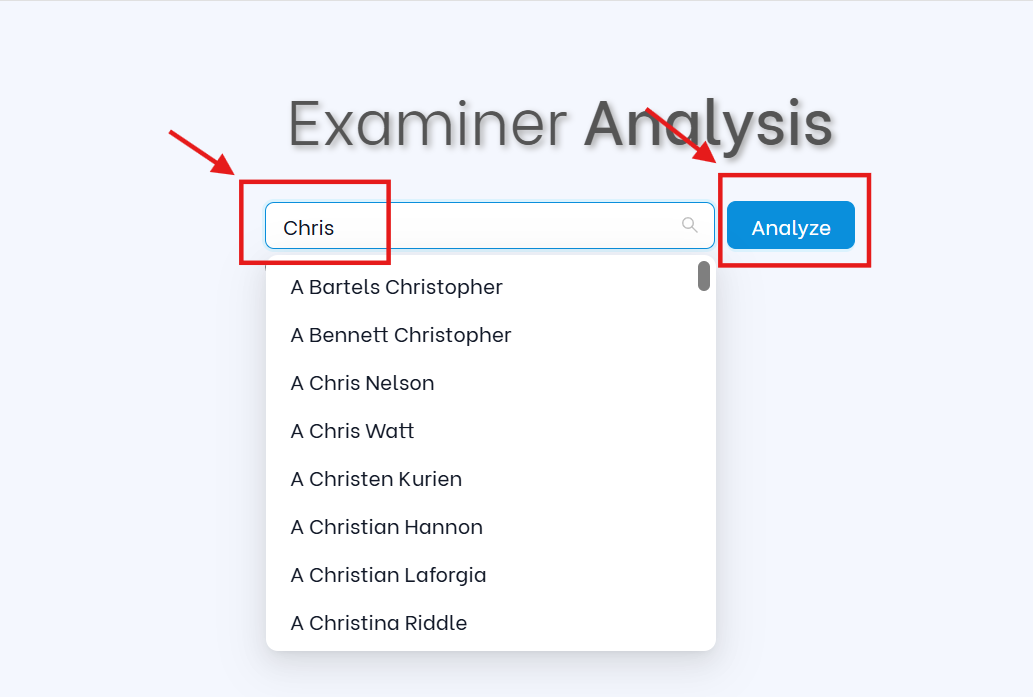Image resolution: width=1033 pixels, height=697 pixels.
Task: Click the typed text "Chris" in the search box
Action: (x=308, y=228)
